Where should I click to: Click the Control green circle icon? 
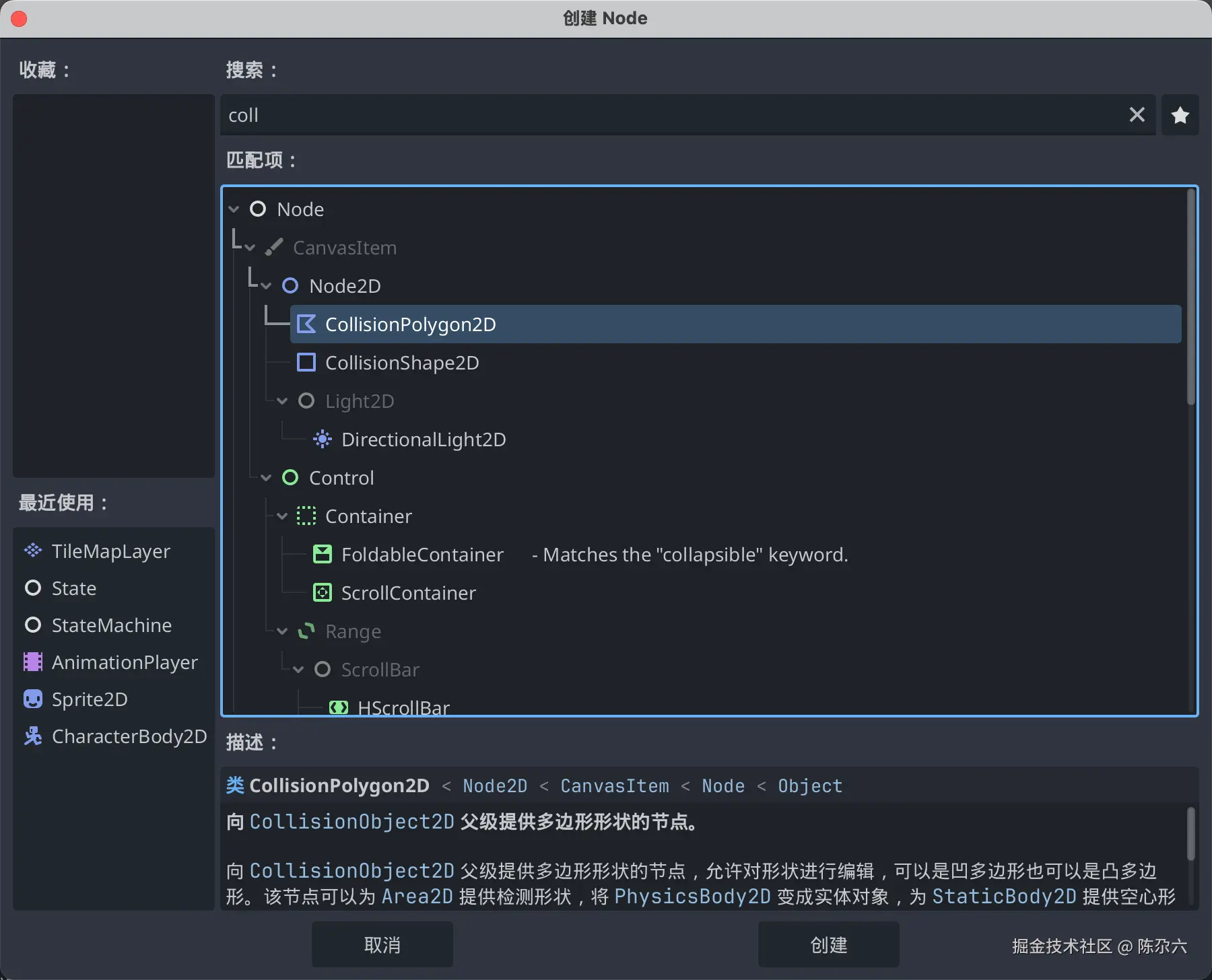pyautogui.click(x=290, y=478)
